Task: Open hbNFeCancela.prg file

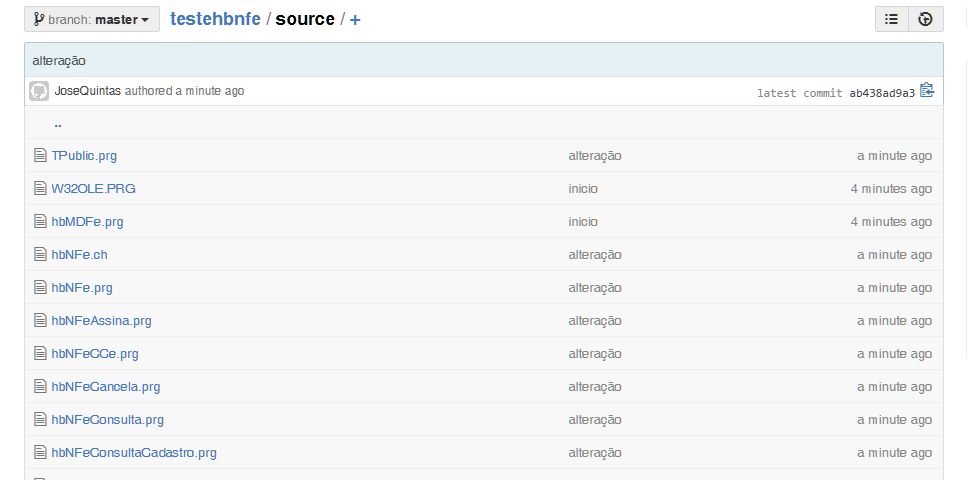Action: tap(106, 387)
